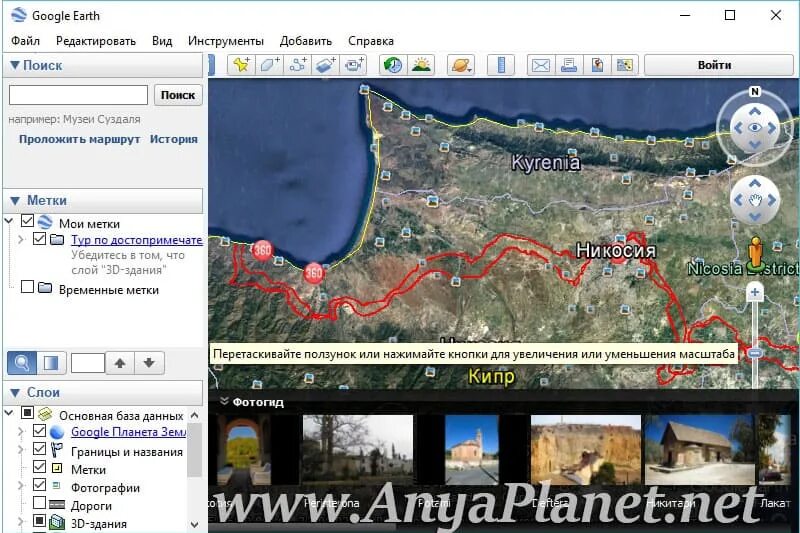Click the Hide Sidebar toolbar button
Viewport: 800px width, 533px height.
click(212, 65)
